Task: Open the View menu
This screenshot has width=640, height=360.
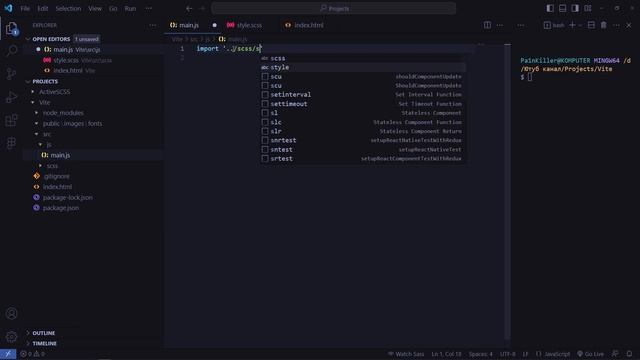Action: 95,8
